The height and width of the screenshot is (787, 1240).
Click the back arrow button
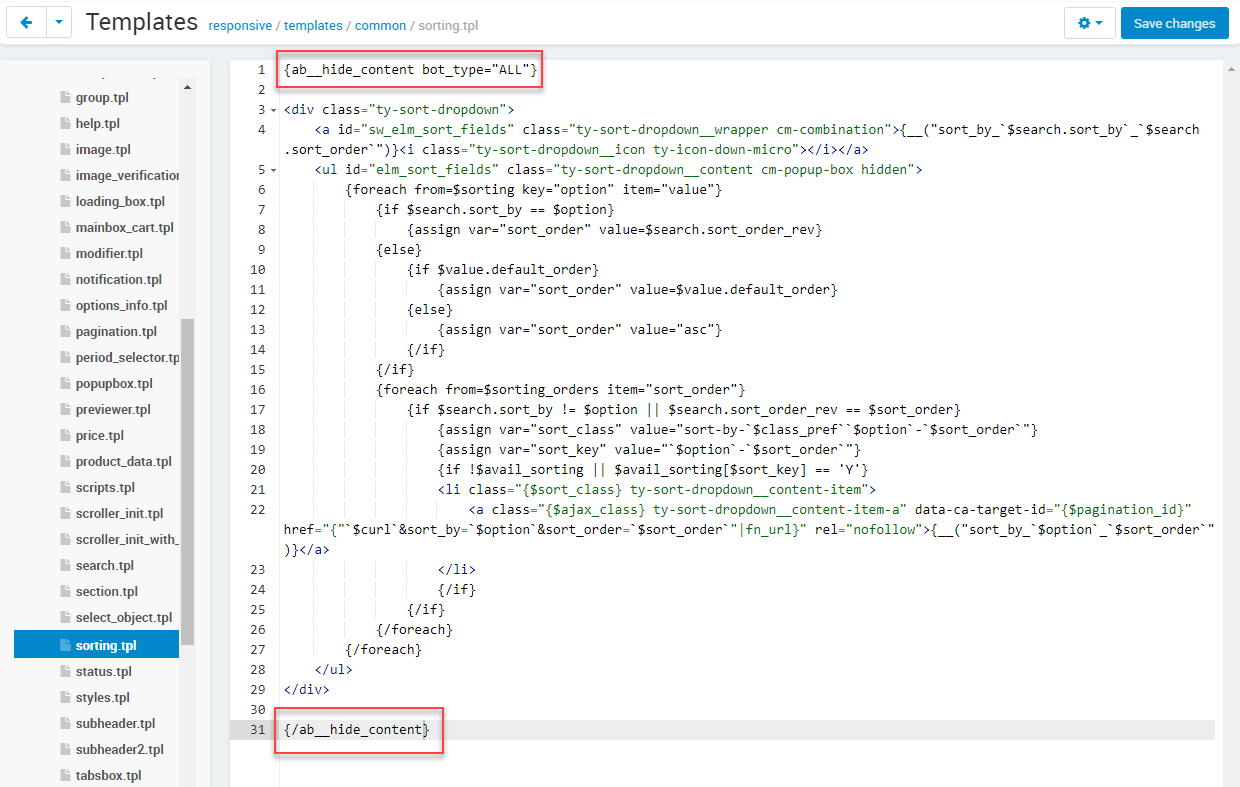tap(26, 23)
